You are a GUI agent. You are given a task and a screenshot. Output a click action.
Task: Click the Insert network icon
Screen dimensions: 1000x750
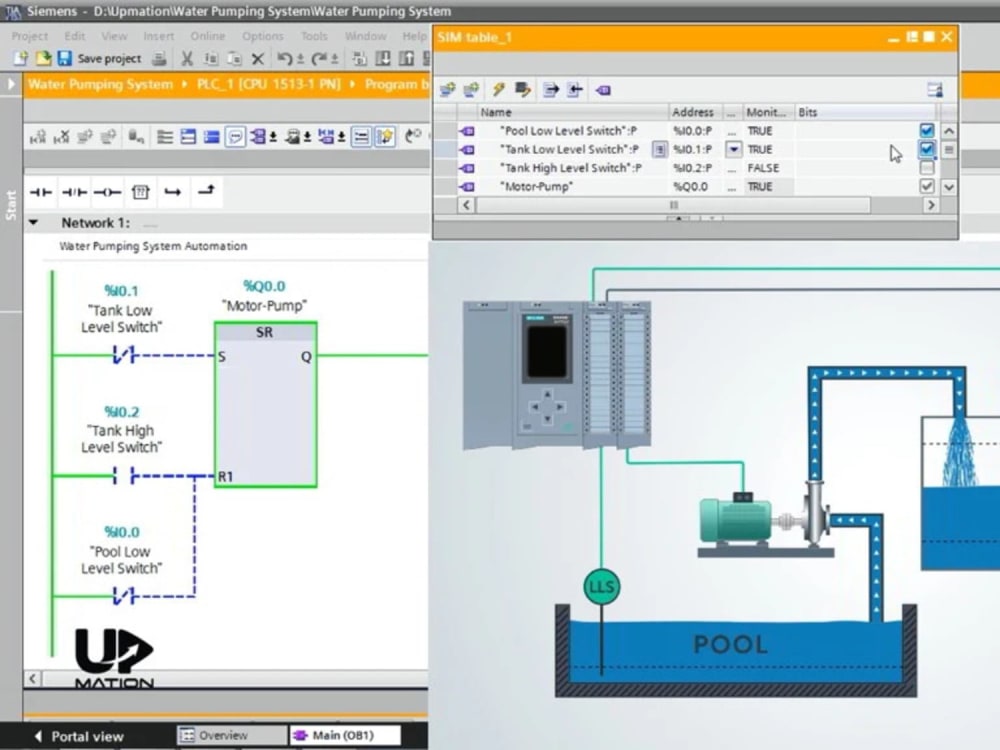click(x=38, y=136)
